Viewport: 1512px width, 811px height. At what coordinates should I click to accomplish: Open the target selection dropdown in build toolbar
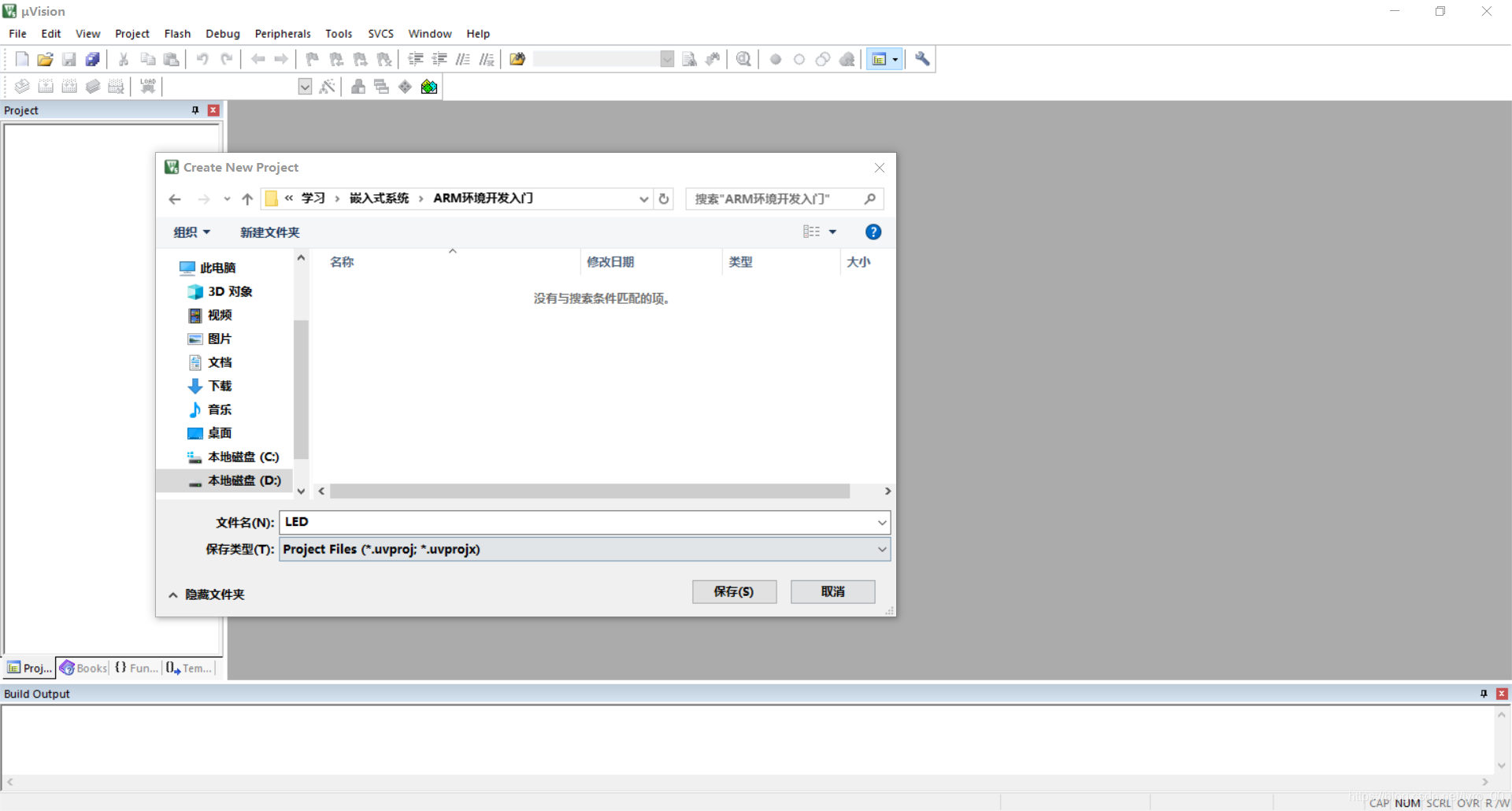(x=306, y=87)
